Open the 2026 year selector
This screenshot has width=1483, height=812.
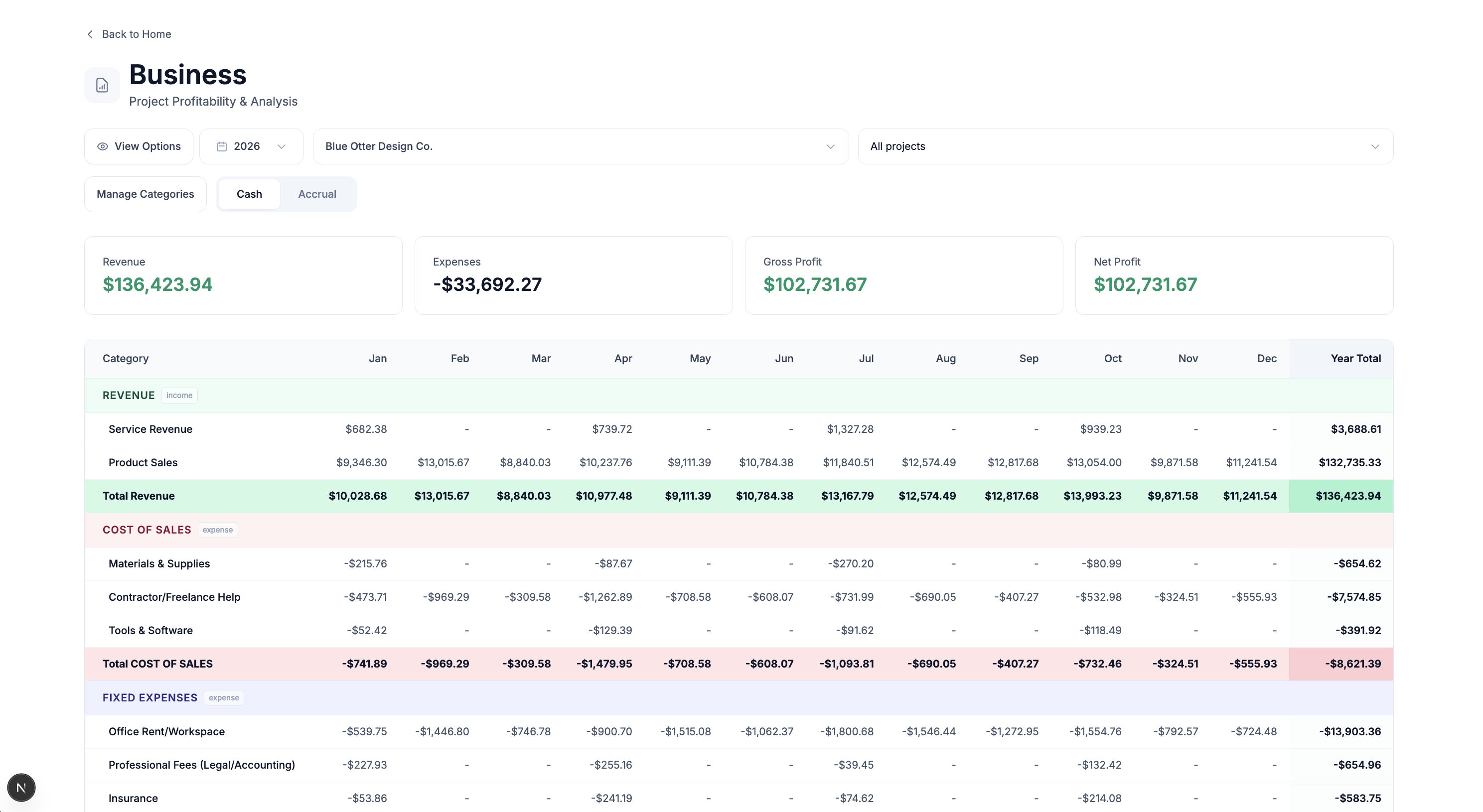click(251, 147)
